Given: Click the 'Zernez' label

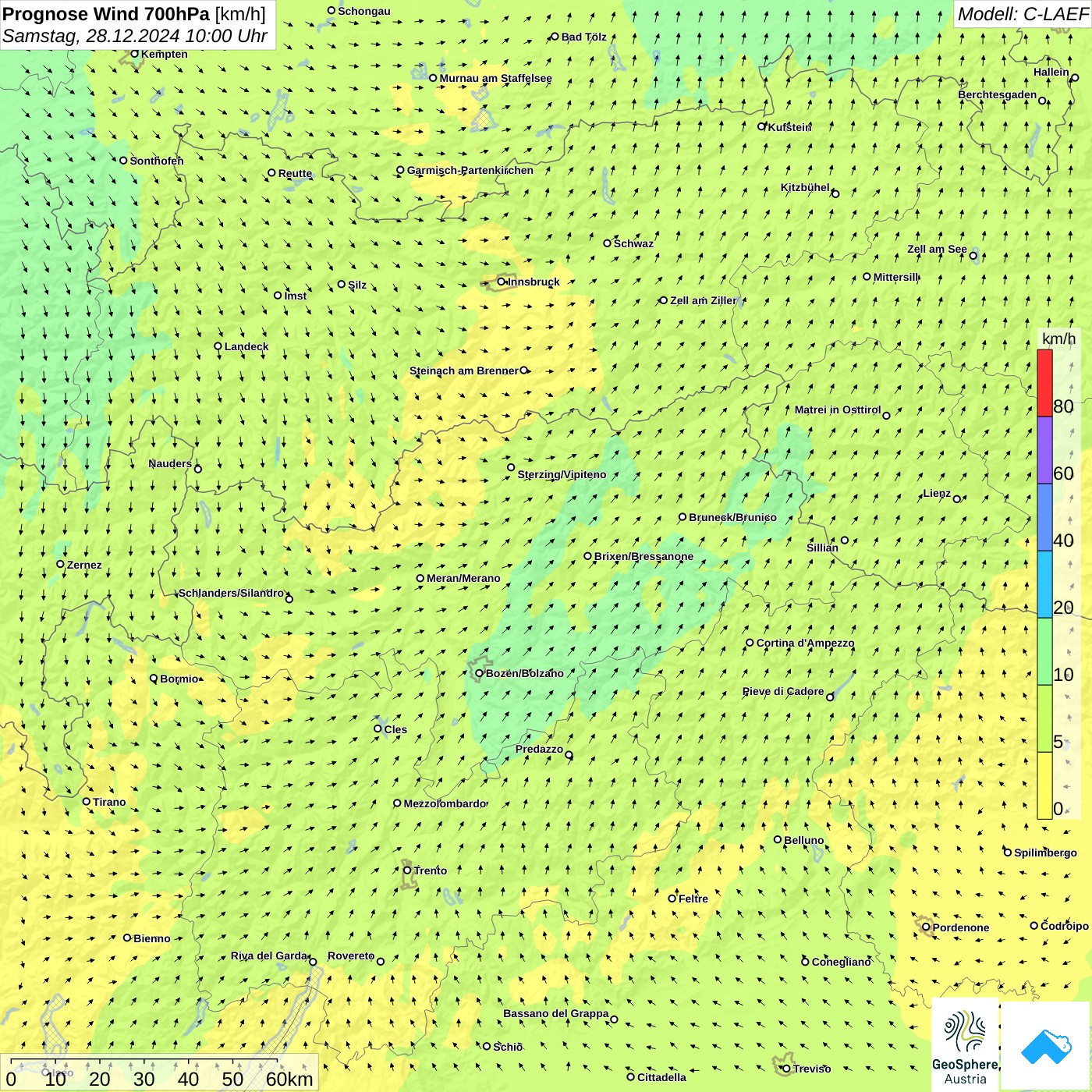Looking at the screenshot, I should click(x=84, y=565).
